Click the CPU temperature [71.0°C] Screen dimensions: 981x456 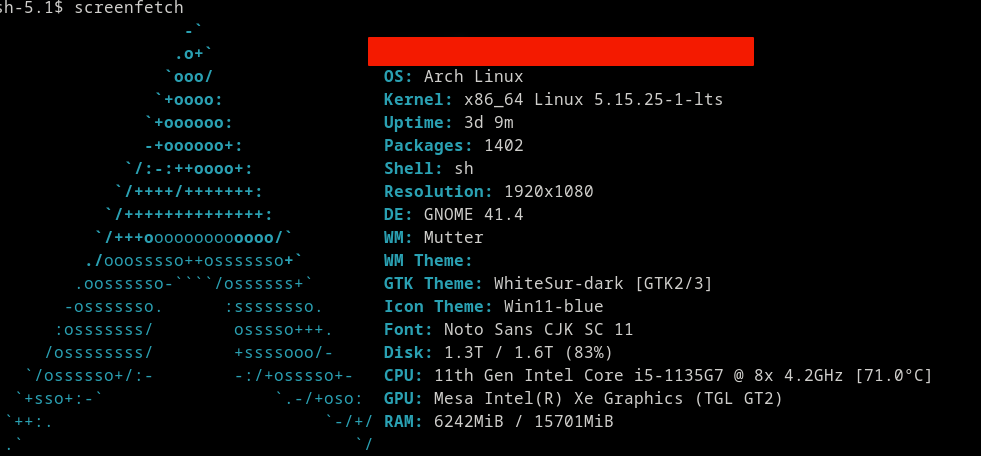coord(894,376)
